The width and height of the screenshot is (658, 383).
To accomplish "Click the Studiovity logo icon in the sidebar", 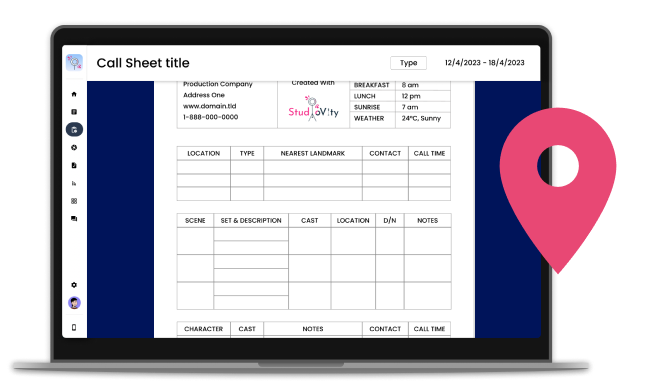I will point(74,63).
